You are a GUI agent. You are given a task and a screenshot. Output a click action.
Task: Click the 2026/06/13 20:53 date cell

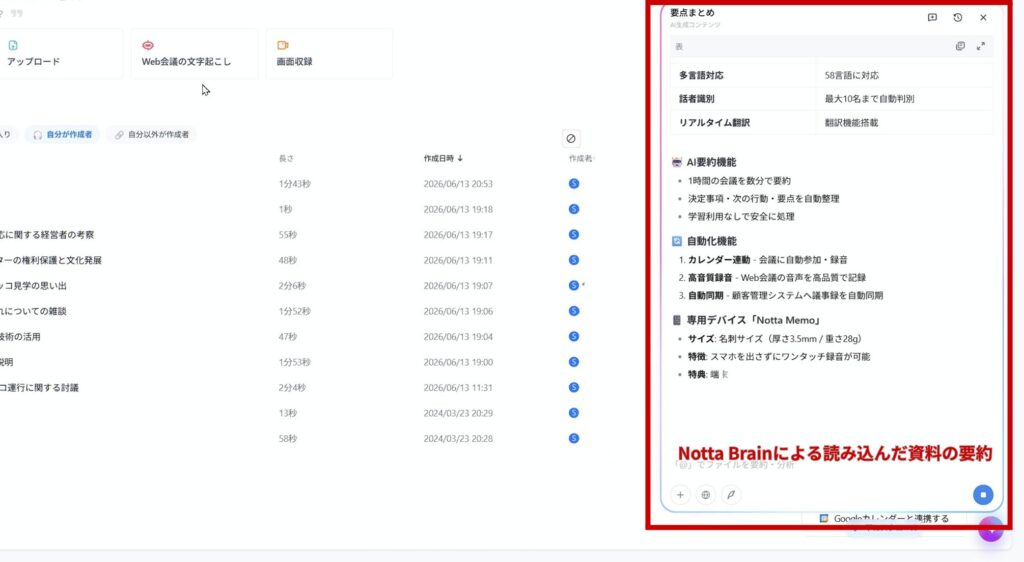click(x=458, y=184)
